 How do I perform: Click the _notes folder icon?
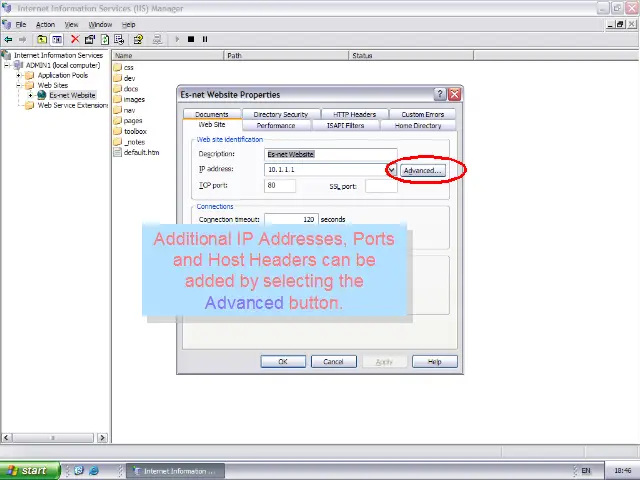118,142
